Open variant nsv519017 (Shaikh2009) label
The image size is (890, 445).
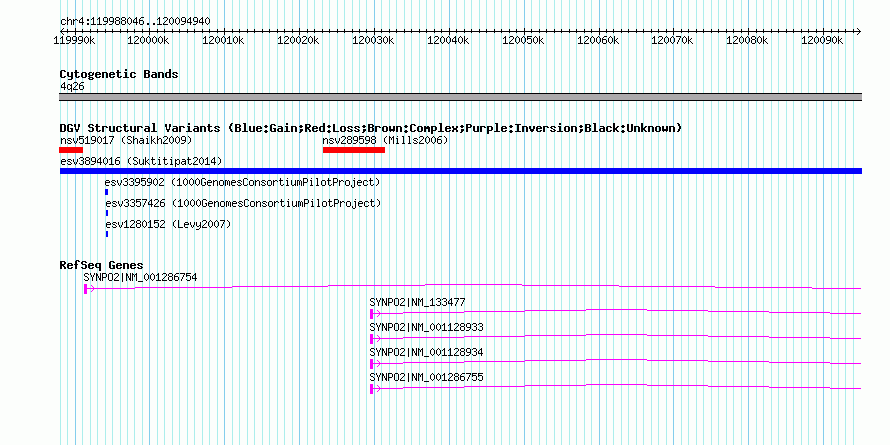coord(126,140)
